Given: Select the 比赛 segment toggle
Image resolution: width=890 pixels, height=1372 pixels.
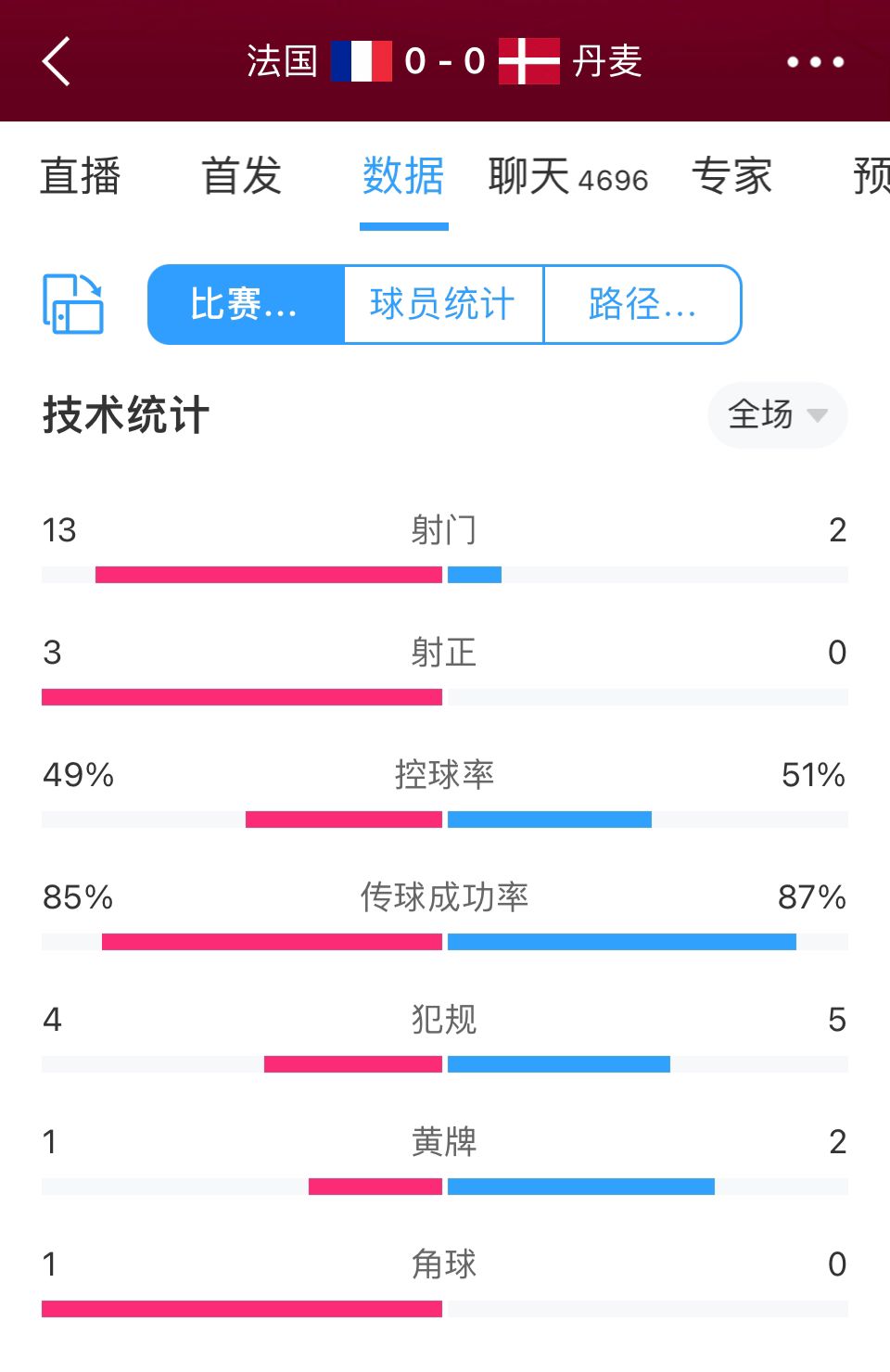Looking at the screenshot, I should (246, 304).
